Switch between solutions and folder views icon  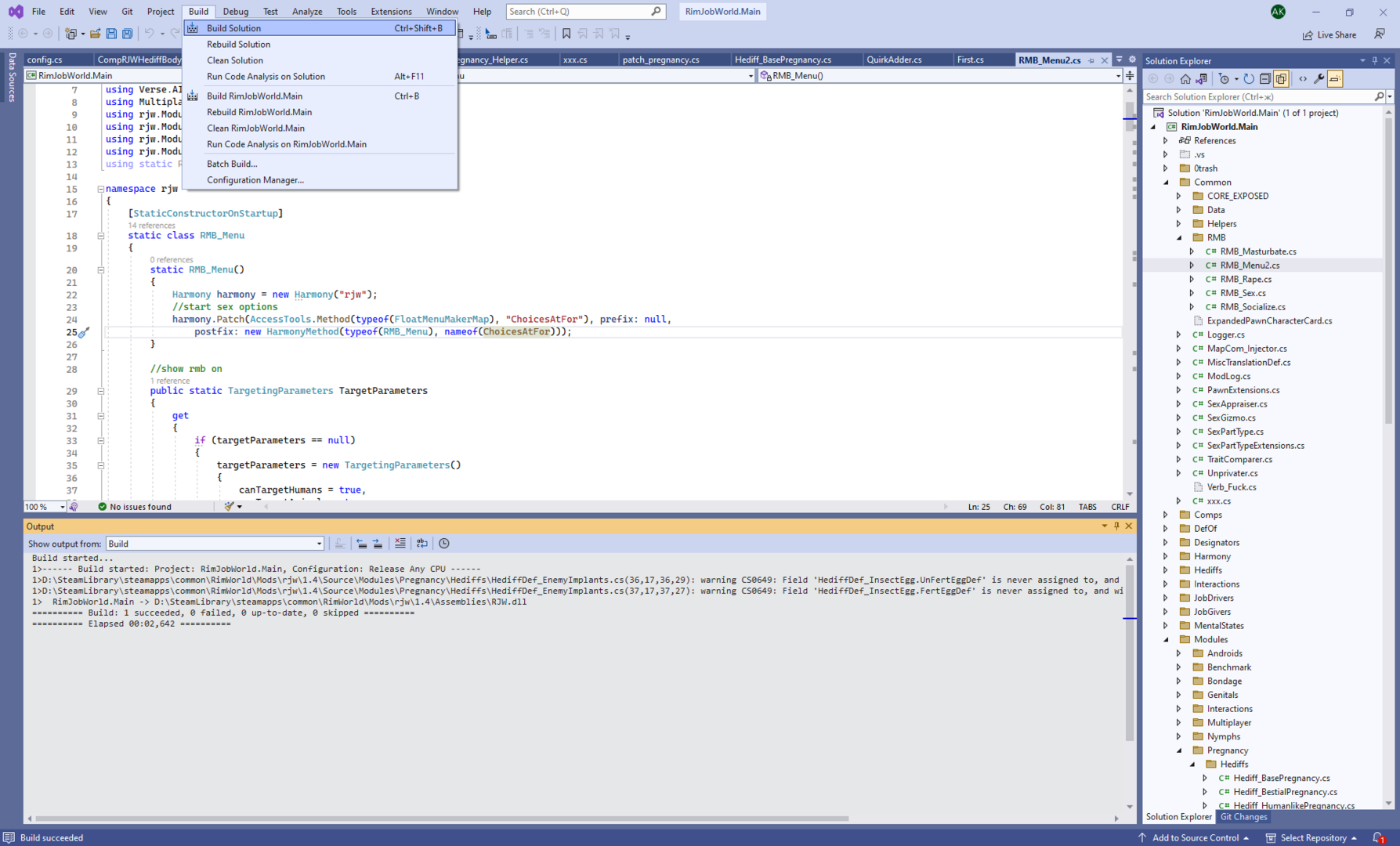[x=1201, y=79]
